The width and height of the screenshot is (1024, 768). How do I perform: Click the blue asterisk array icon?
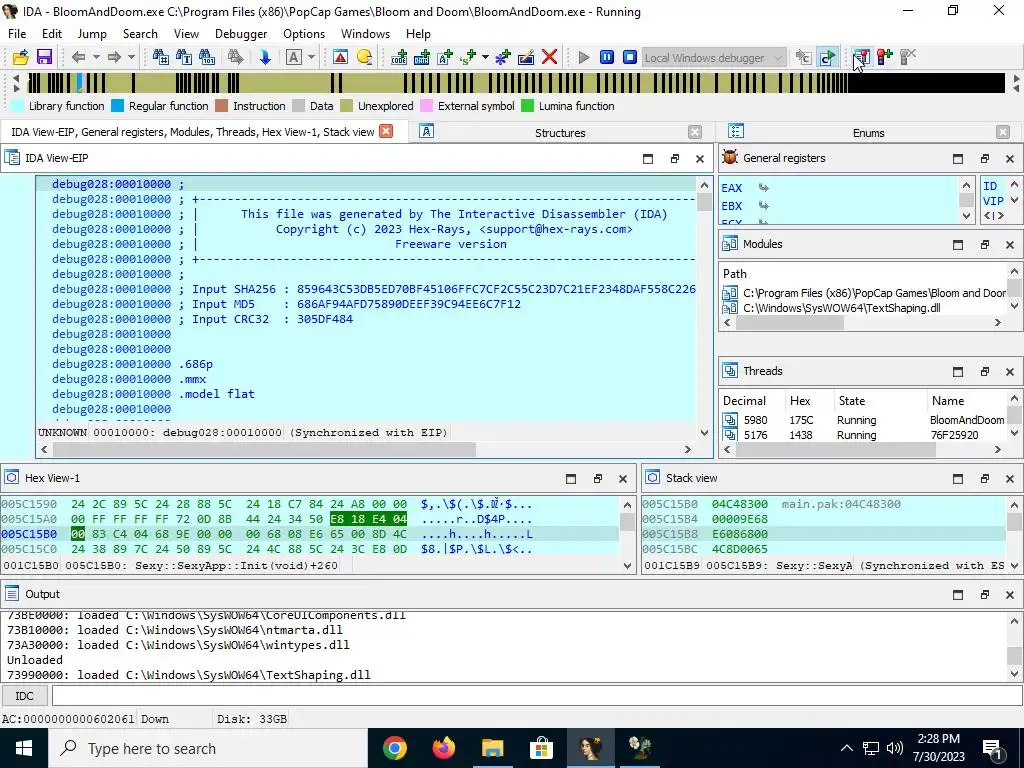point(502,57)
